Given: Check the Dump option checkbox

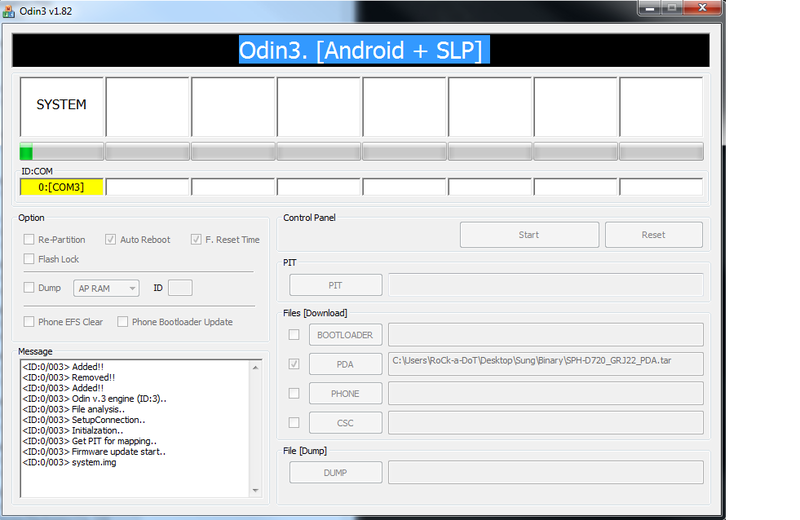Looking at the screenshot, I should [x=29, y=288].
